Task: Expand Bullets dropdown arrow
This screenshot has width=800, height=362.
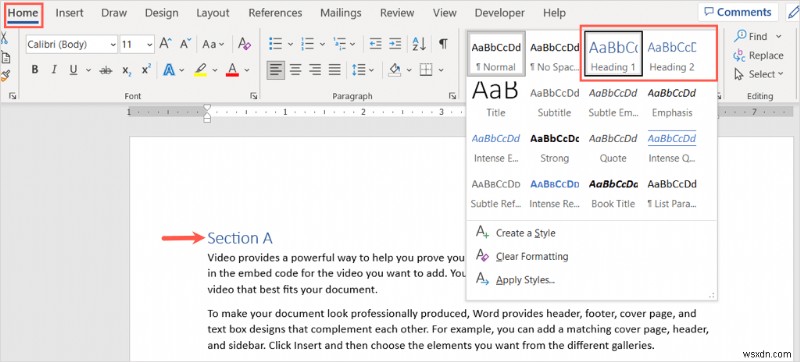Action: coord(290,44)
